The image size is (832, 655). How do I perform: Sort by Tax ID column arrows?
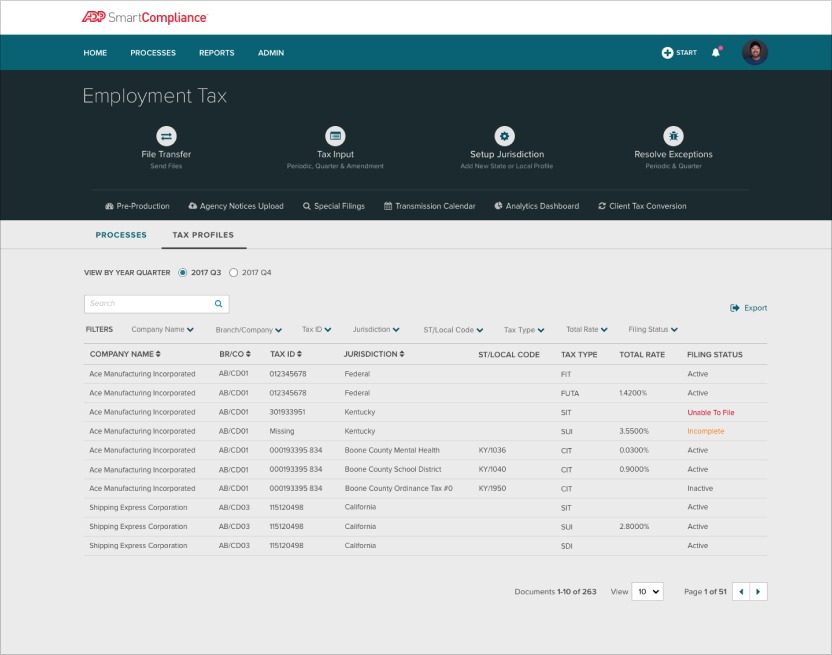coord(299,354)
